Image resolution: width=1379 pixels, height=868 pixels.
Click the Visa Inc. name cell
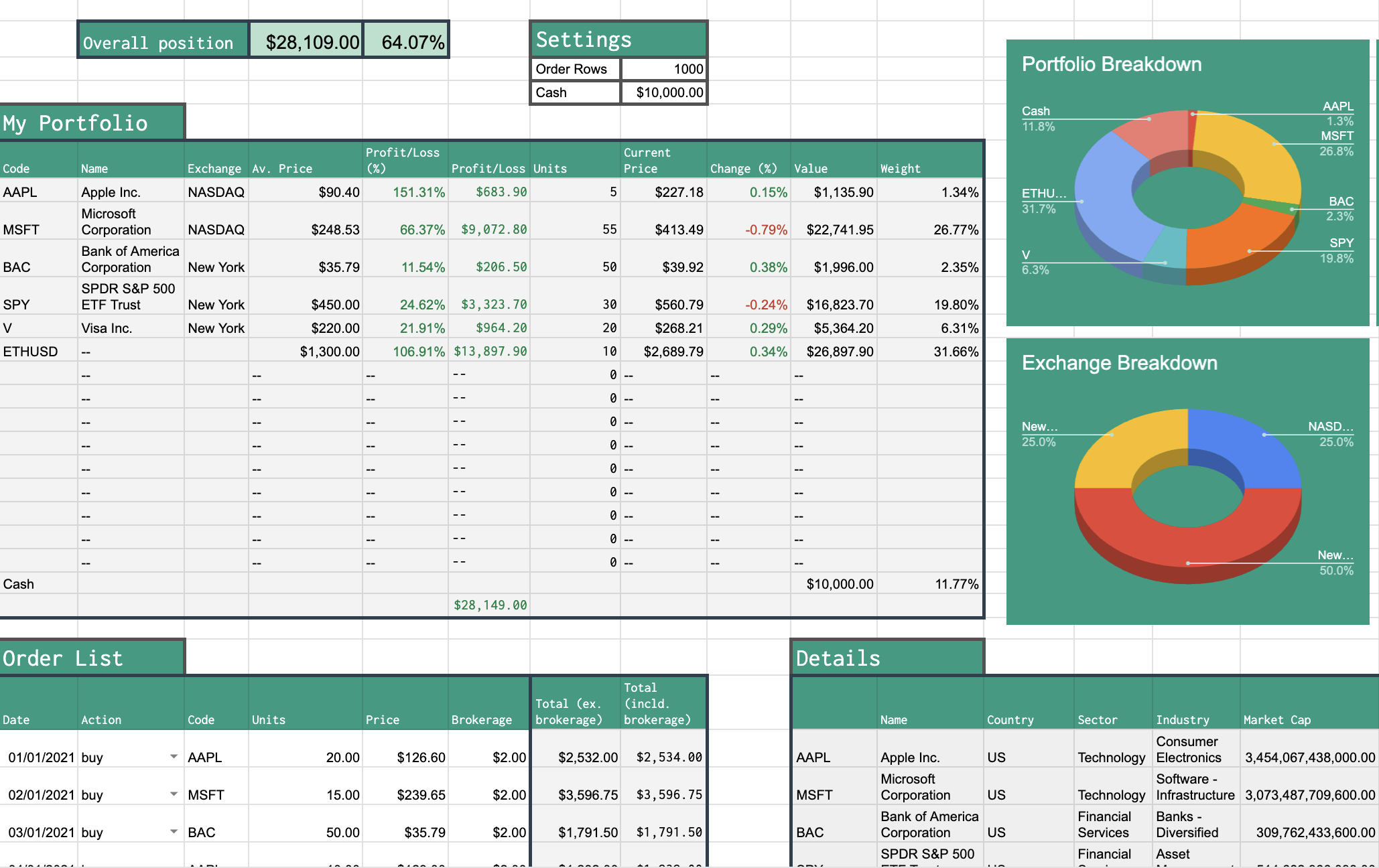(131, 328)
